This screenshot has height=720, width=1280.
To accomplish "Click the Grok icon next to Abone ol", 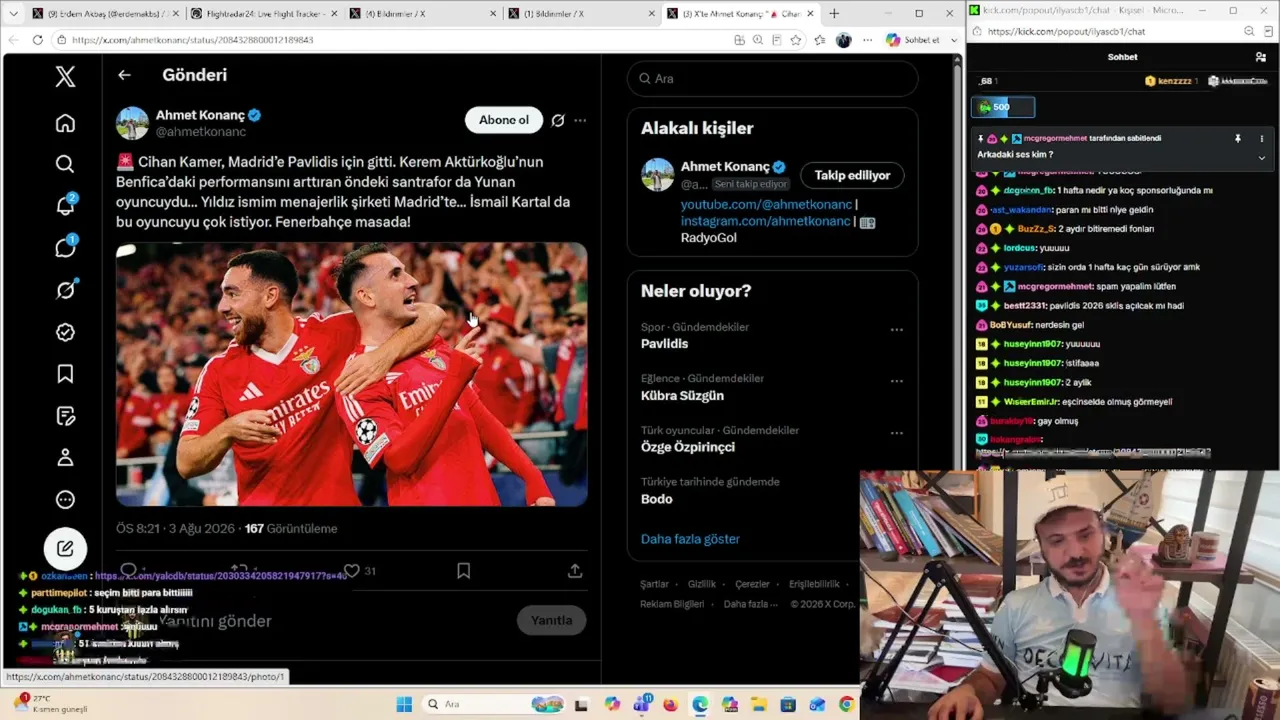I will click(558, 120).
